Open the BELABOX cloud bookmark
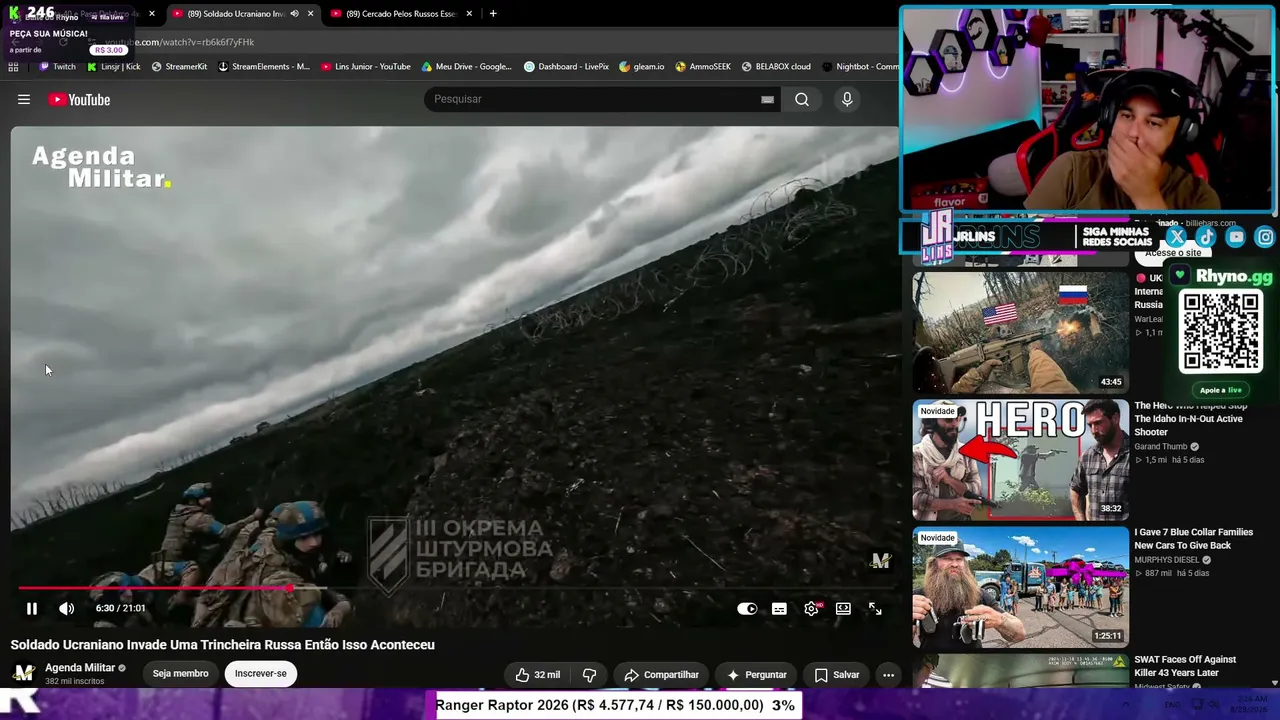 coord(776,67)
